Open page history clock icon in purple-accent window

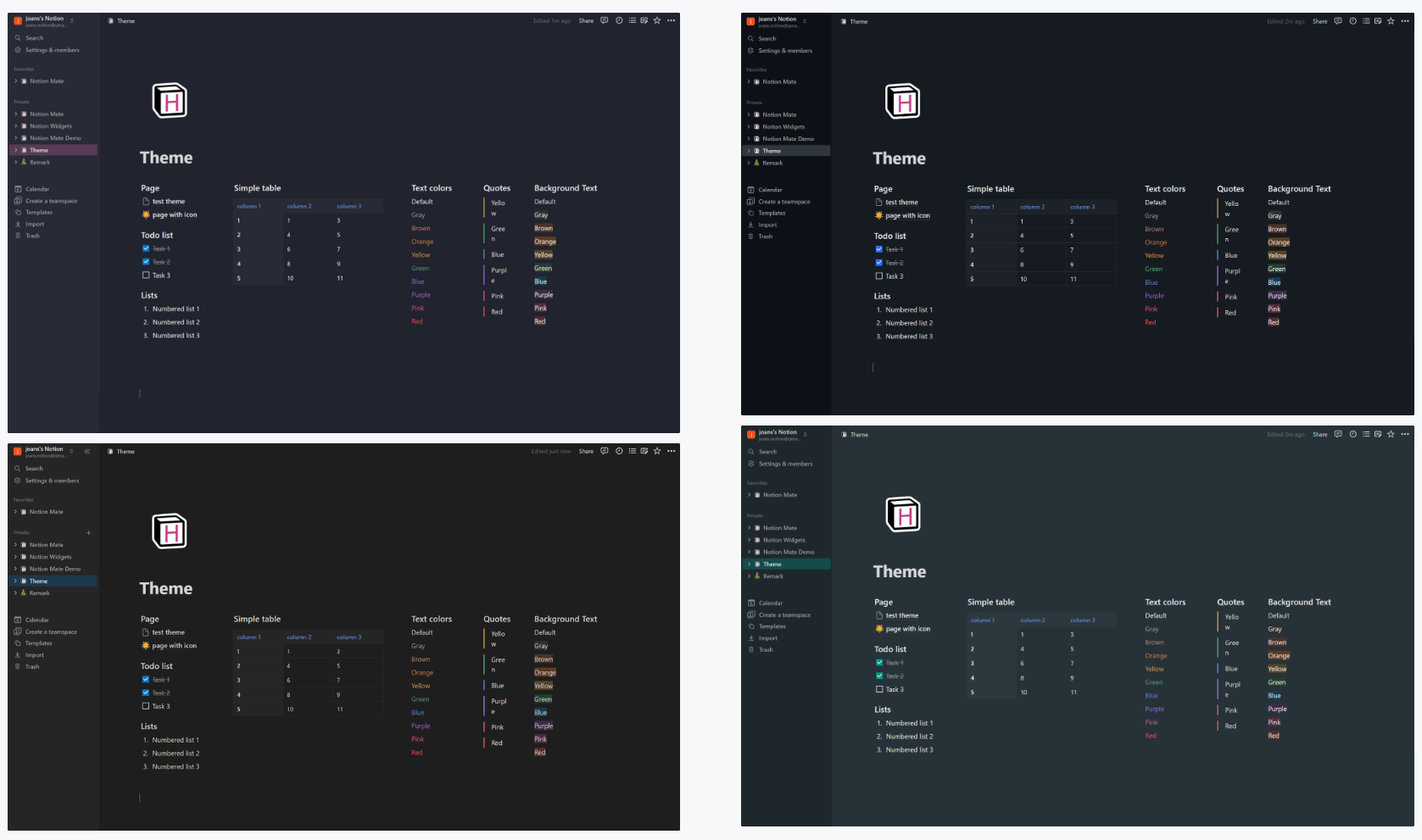pyautogui.click(x=619, y=20)
